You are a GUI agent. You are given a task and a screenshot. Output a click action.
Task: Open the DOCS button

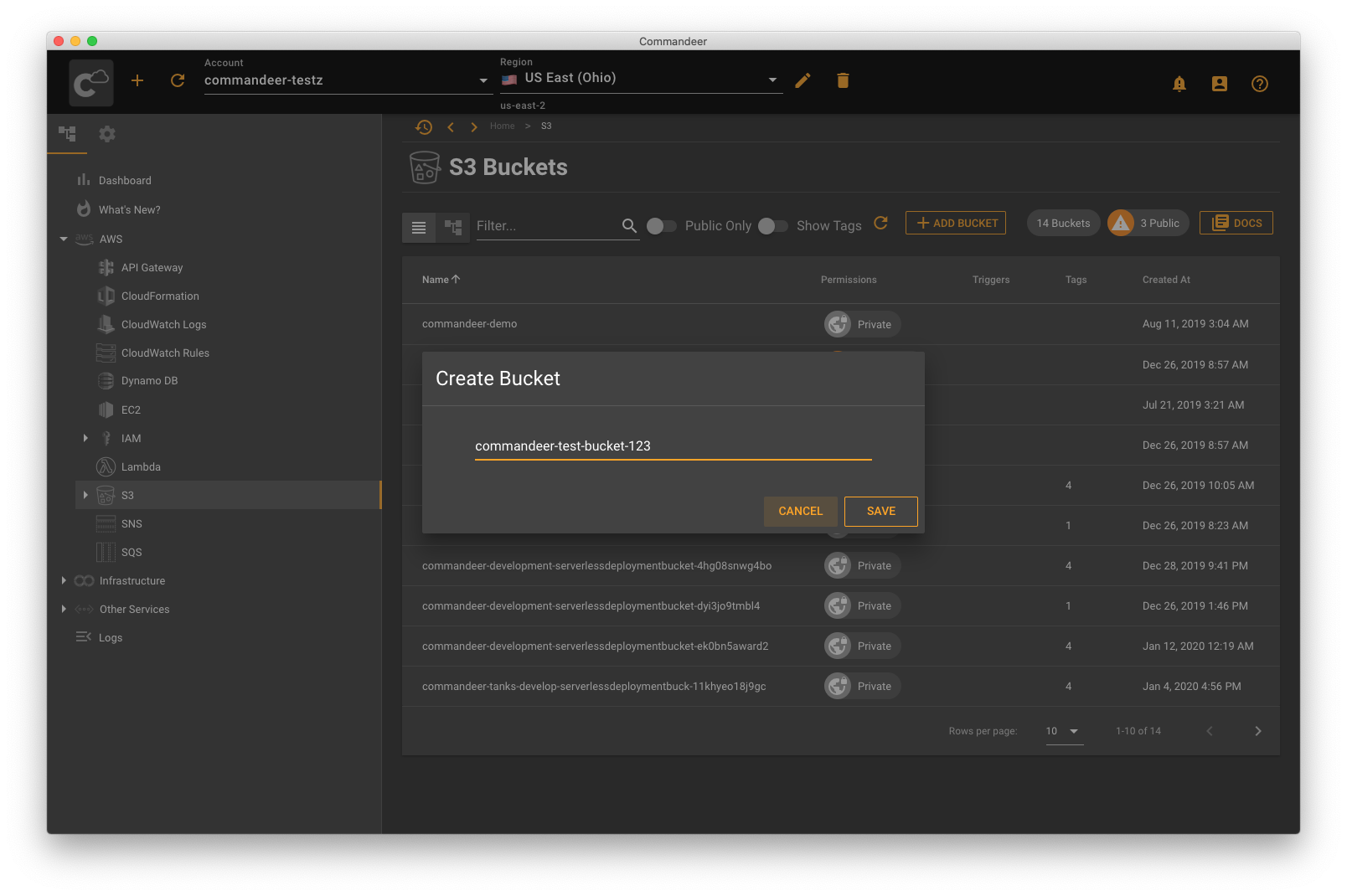pos(1236,223)
